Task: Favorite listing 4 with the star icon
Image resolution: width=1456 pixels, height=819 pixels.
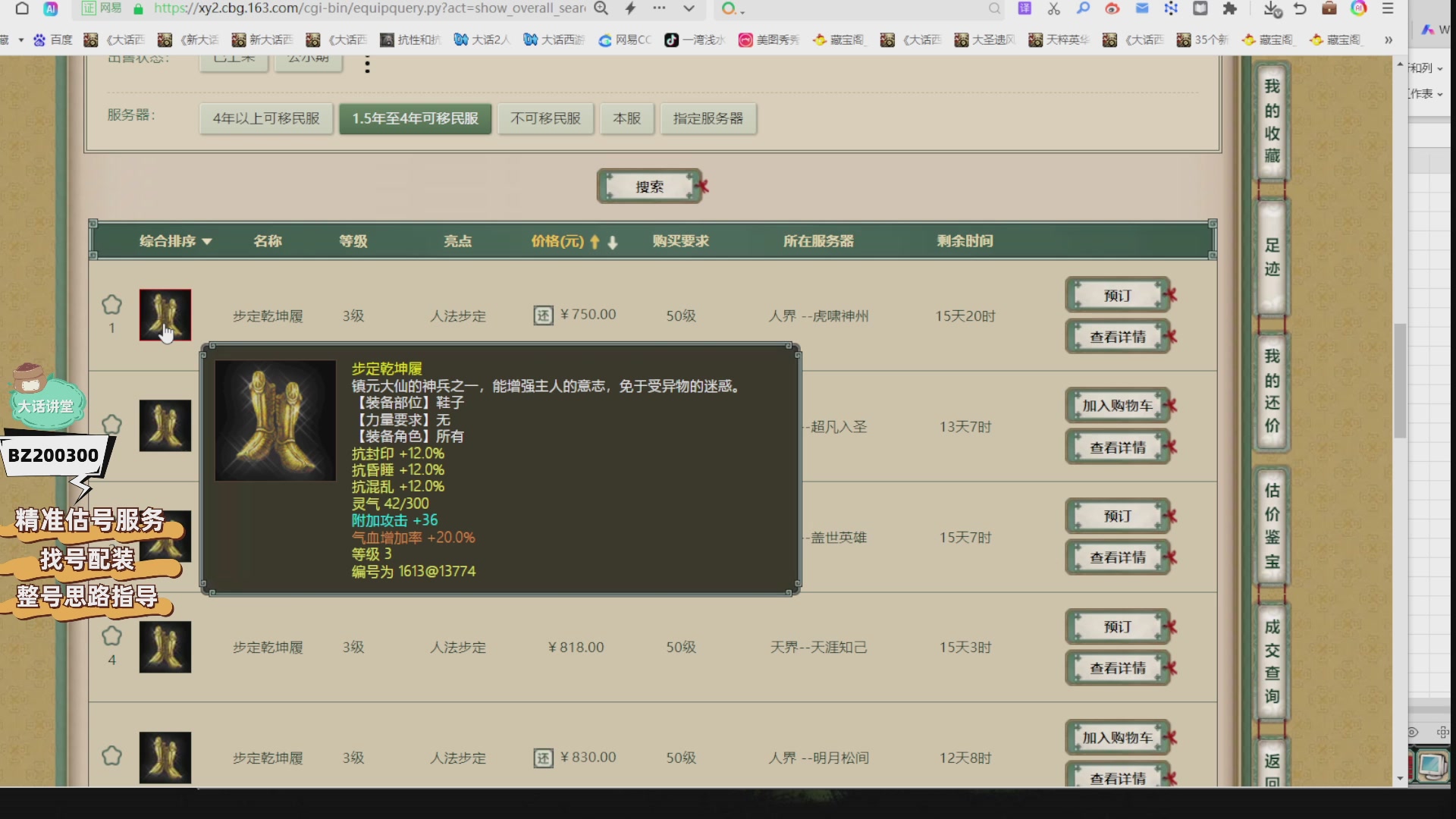Action: pyautogui.click(x=111, y=636)
